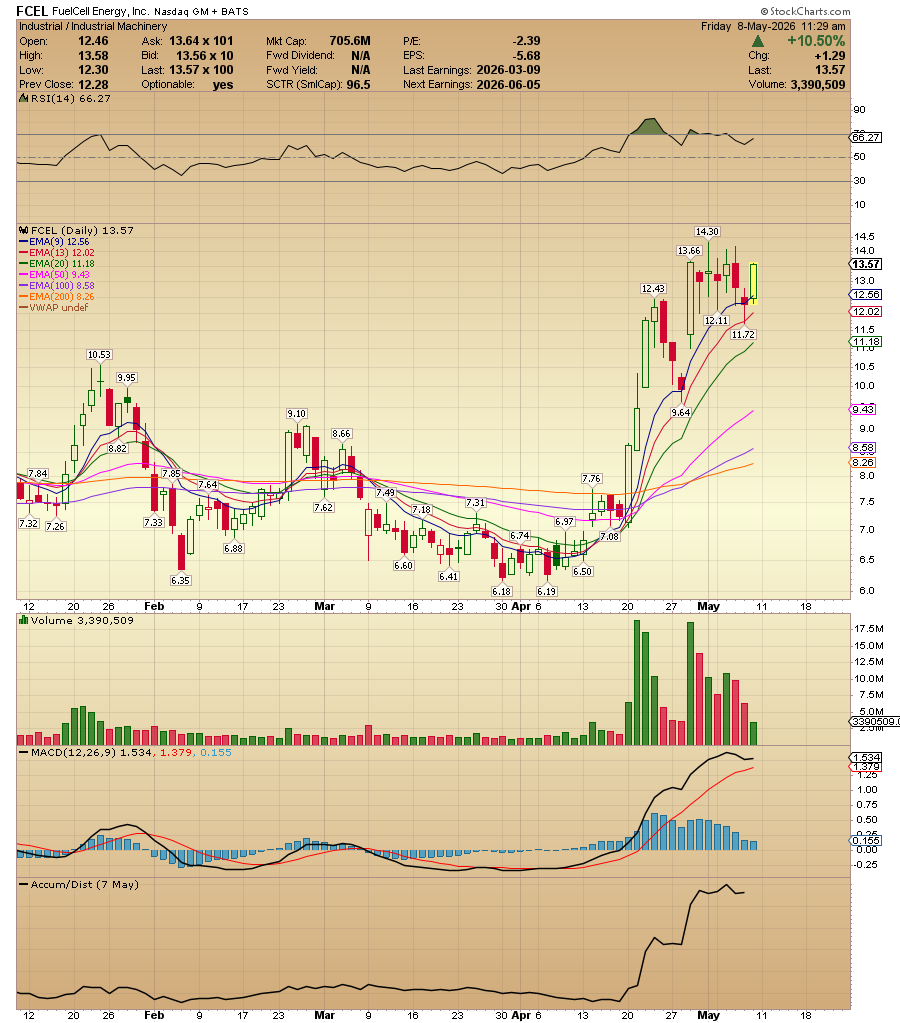Click the 11.18 green EMA axis tag

[867, 342]
